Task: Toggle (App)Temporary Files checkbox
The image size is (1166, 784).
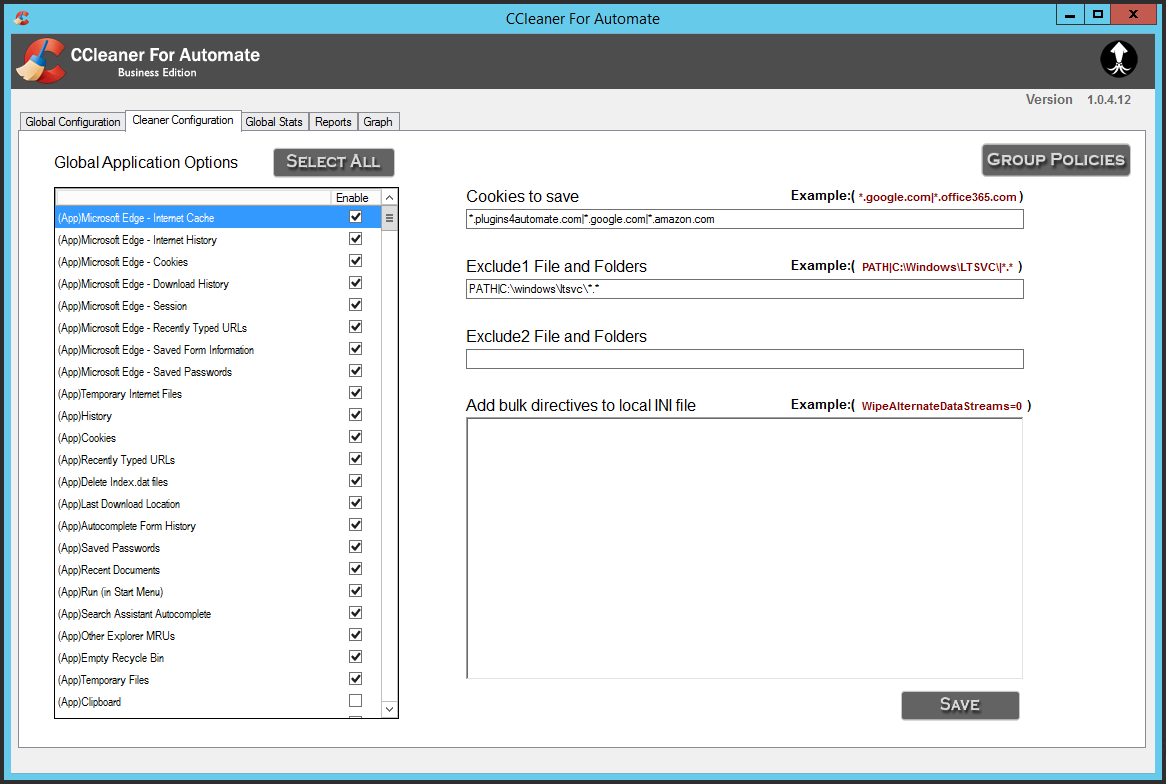Action: [355, 678]
